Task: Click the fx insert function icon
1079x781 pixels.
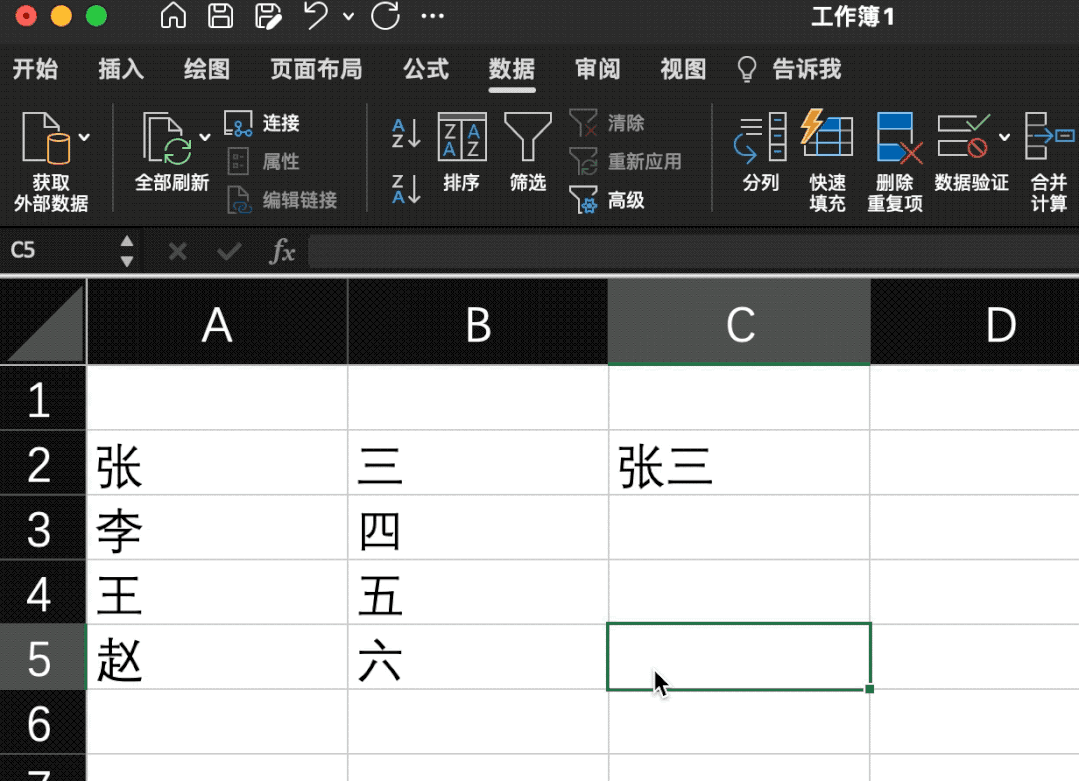Action: pyautogui.click(x=283, y=252)
